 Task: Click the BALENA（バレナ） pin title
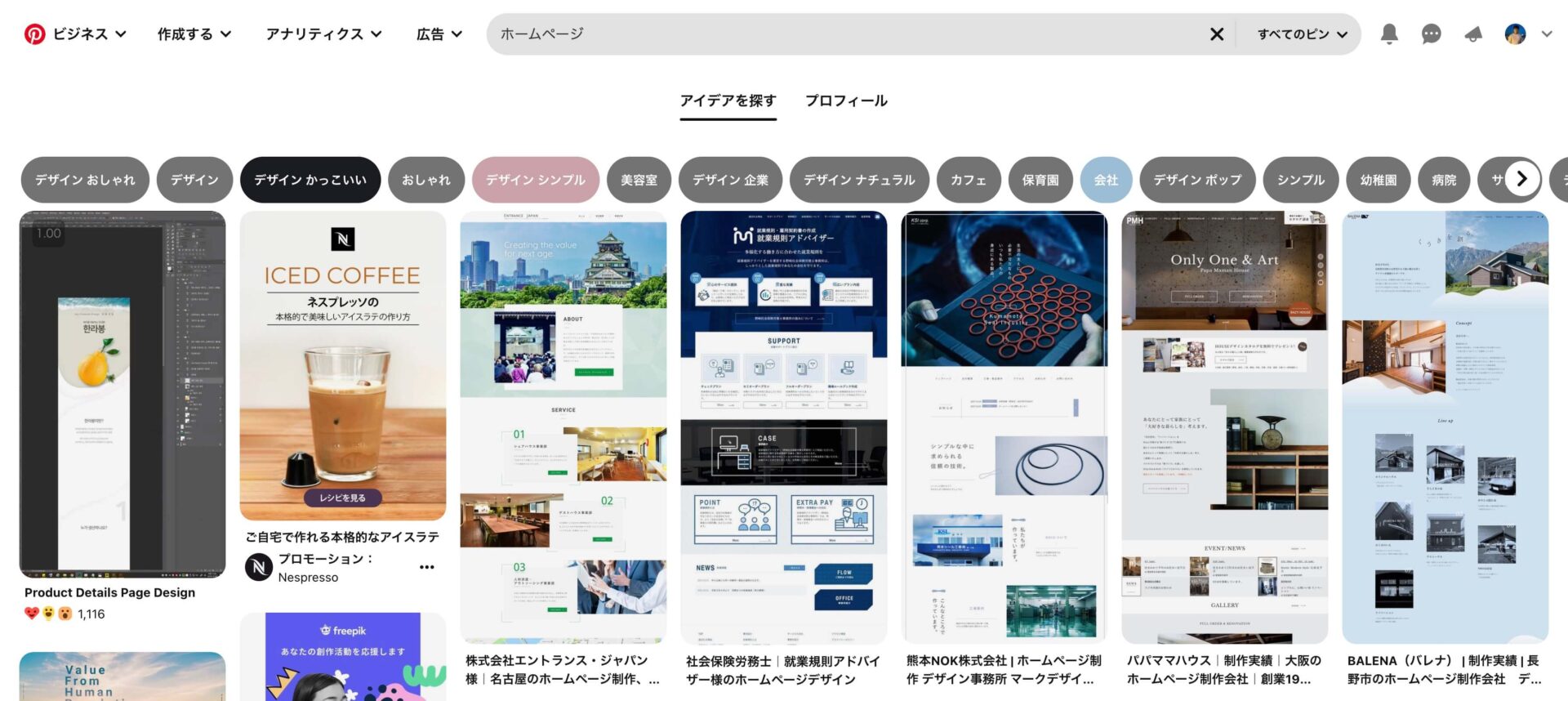tap(1445, 669)
